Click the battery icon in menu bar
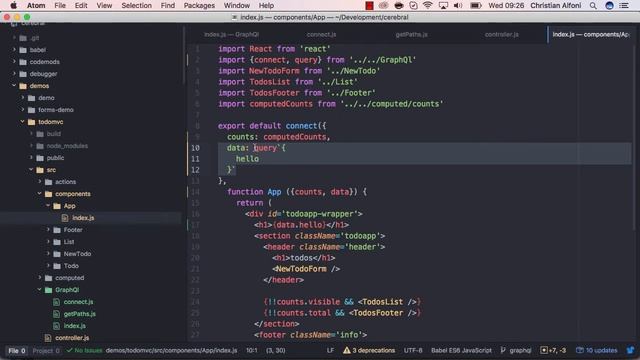The width and height of the screenshot is (640, 360). (475, 5)
